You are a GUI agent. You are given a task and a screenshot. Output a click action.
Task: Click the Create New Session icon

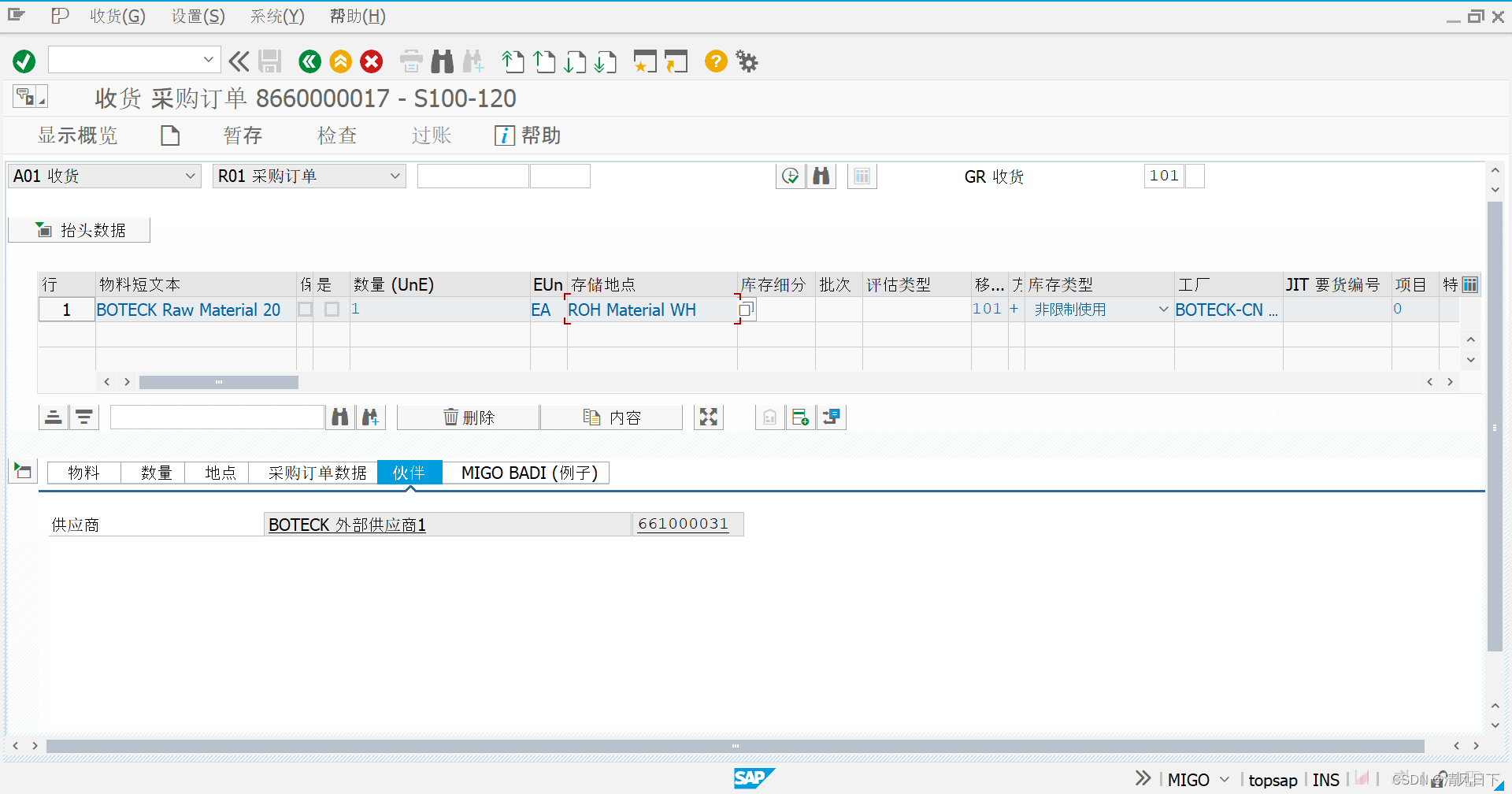pos(645,61)
